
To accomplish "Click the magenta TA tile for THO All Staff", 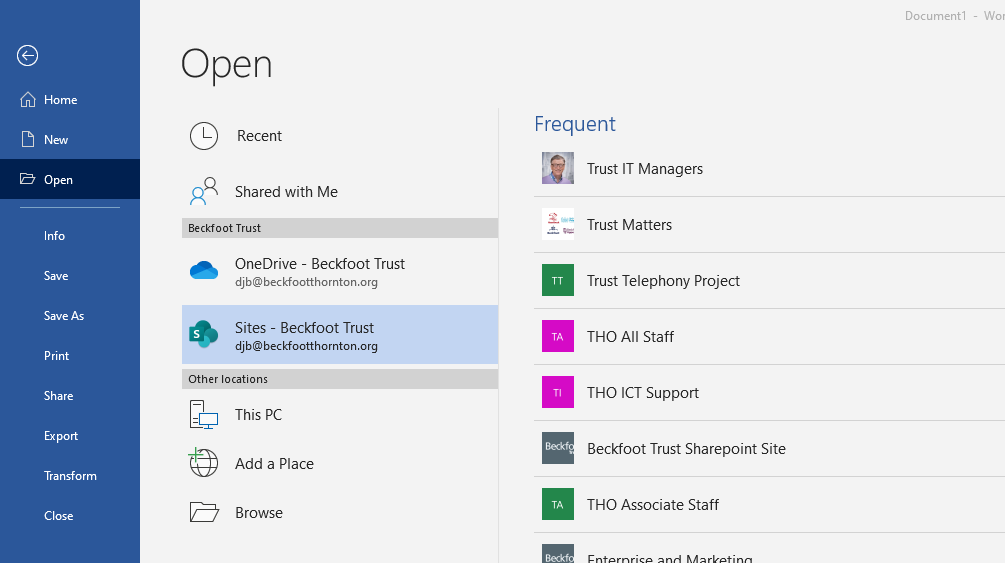I will [558, 336].
